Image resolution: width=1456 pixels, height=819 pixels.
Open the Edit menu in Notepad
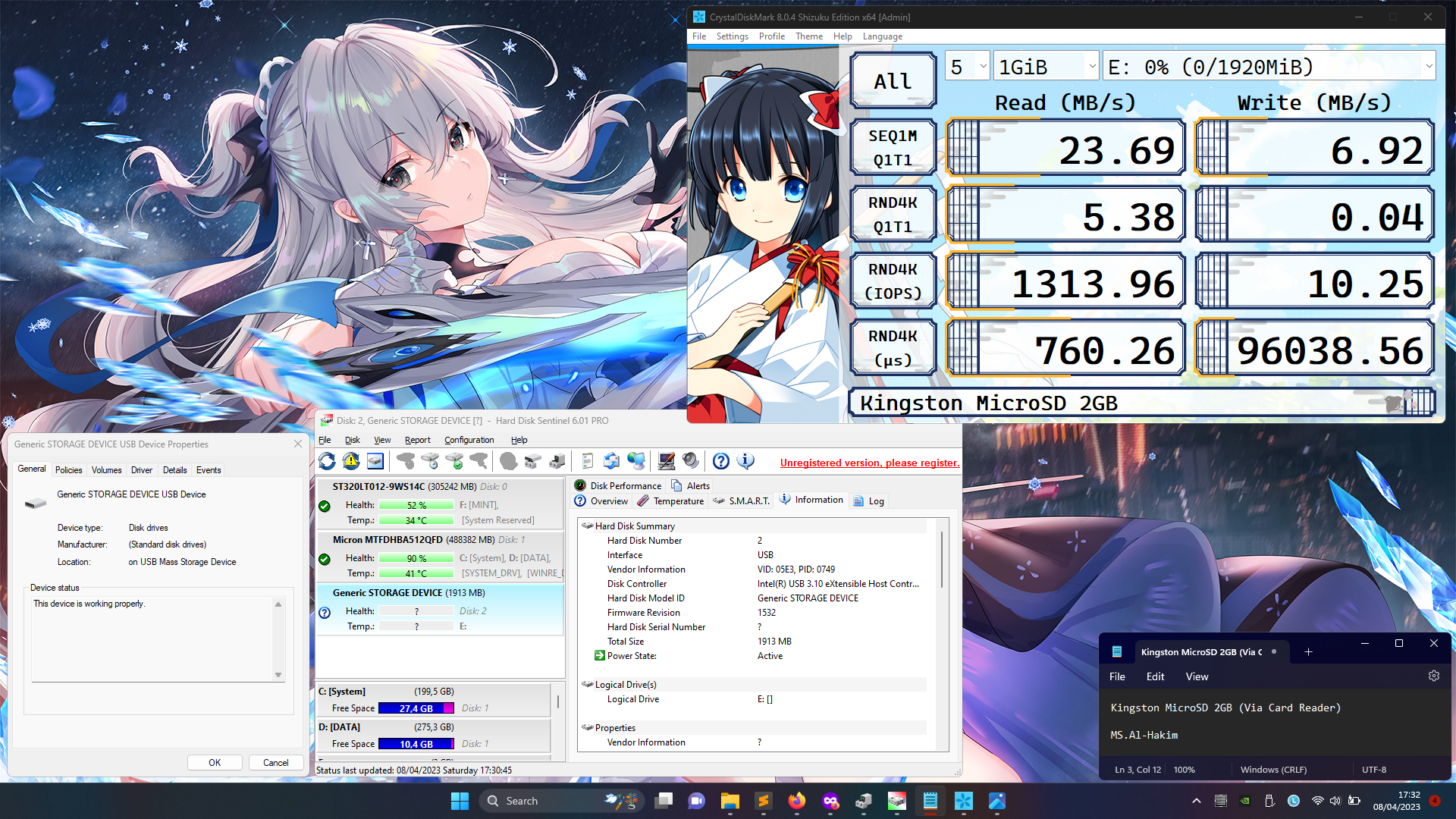1155,676
